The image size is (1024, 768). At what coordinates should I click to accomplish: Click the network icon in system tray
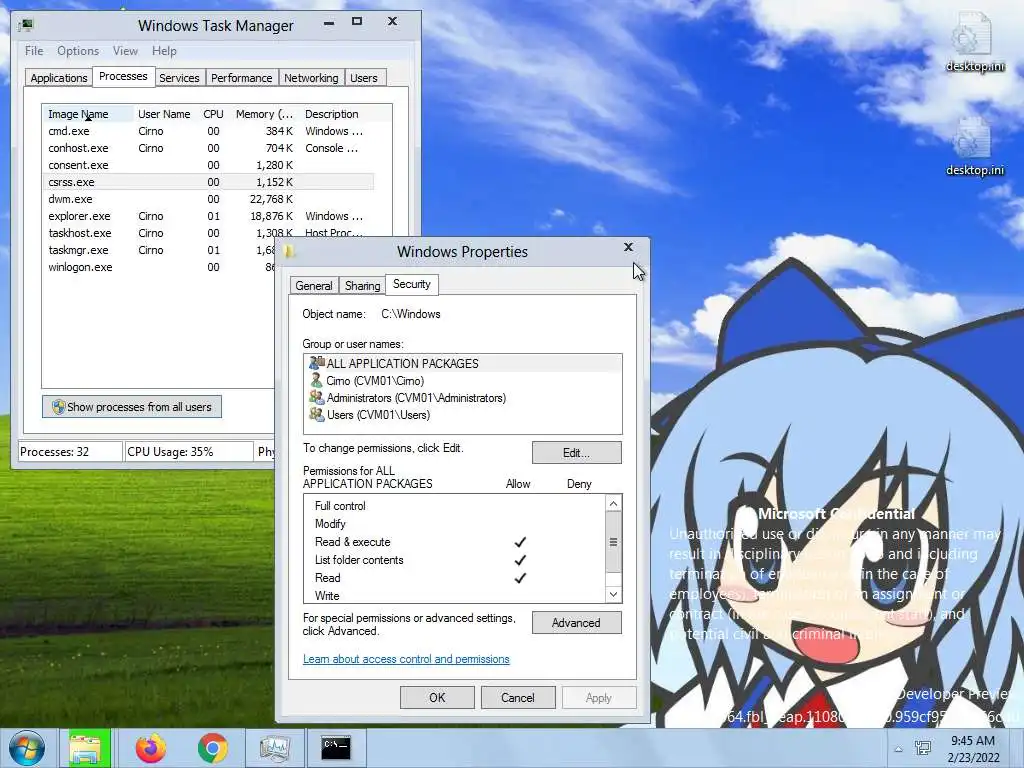click(923, 748)
